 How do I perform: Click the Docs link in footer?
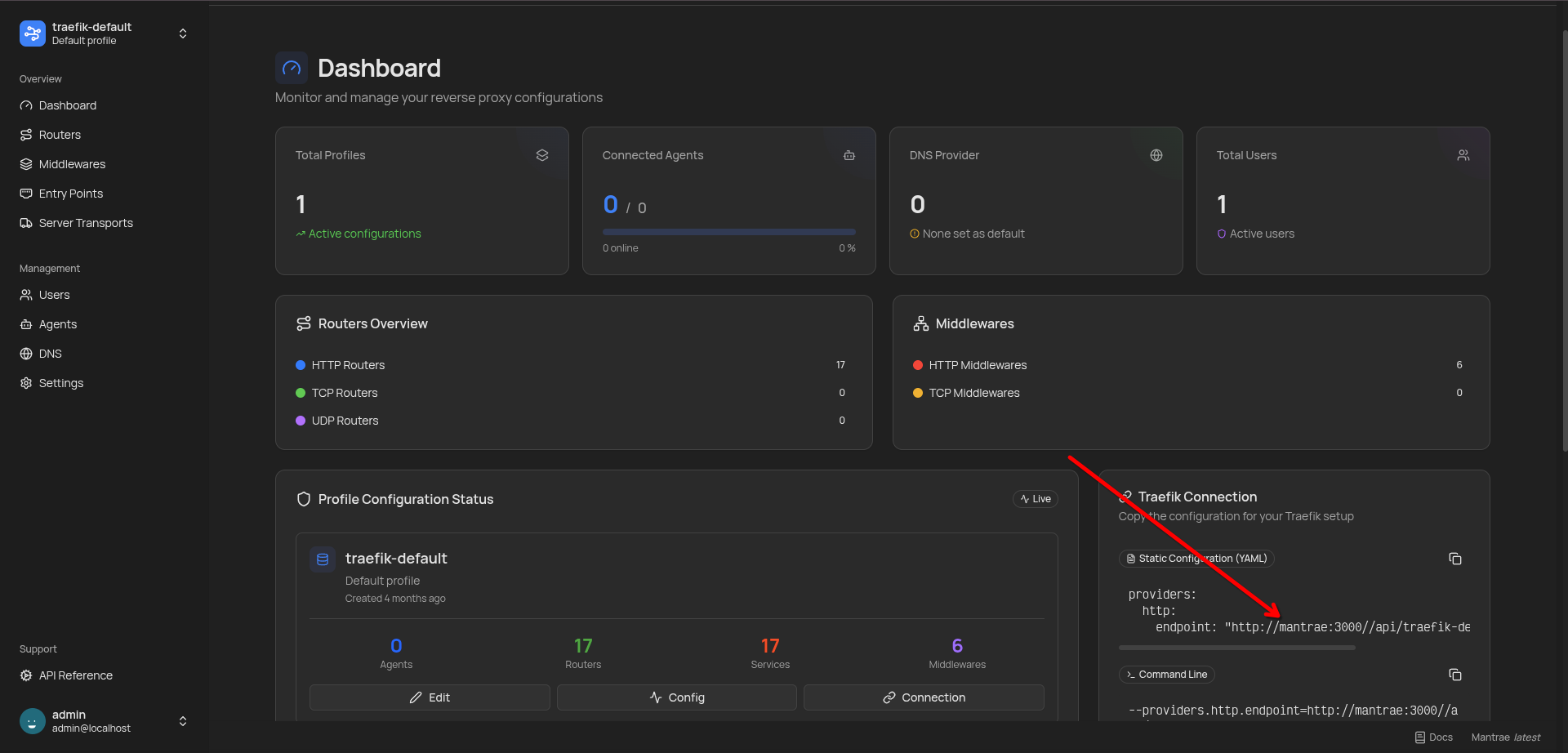coord(1434,737)
